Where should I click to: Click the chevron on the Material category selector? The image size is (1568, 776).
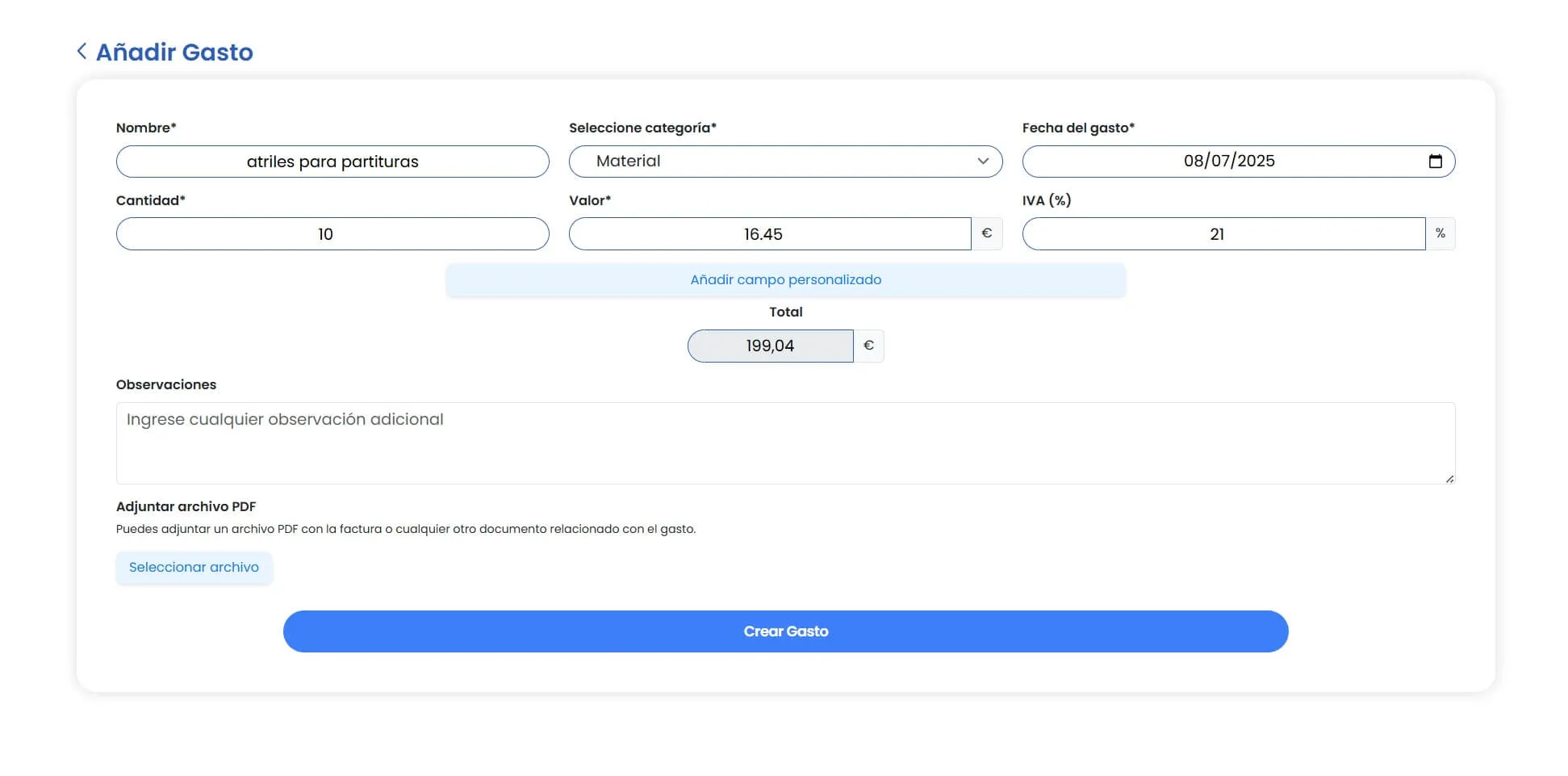[985, 161]
